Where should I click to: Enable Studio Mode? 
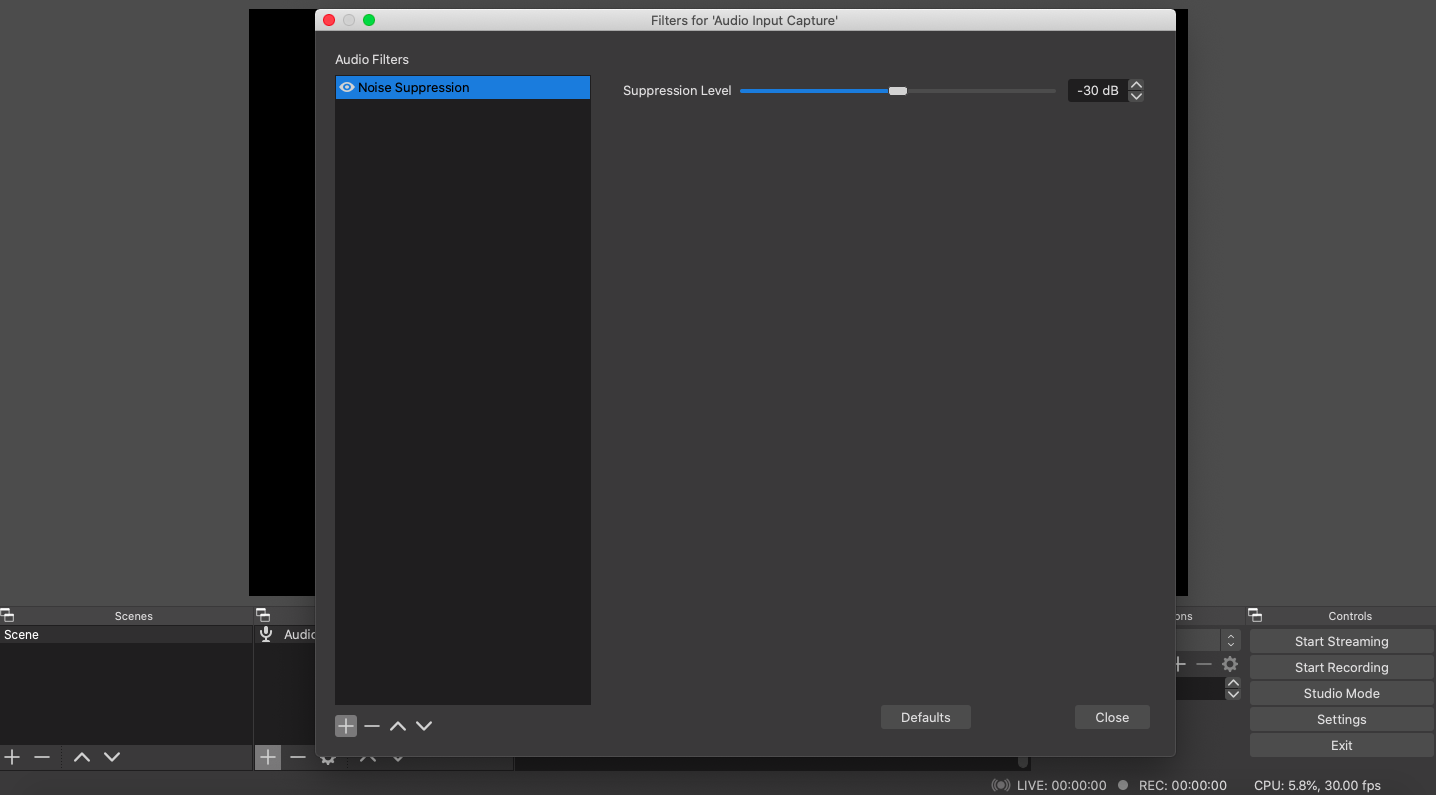(1341, 693)
